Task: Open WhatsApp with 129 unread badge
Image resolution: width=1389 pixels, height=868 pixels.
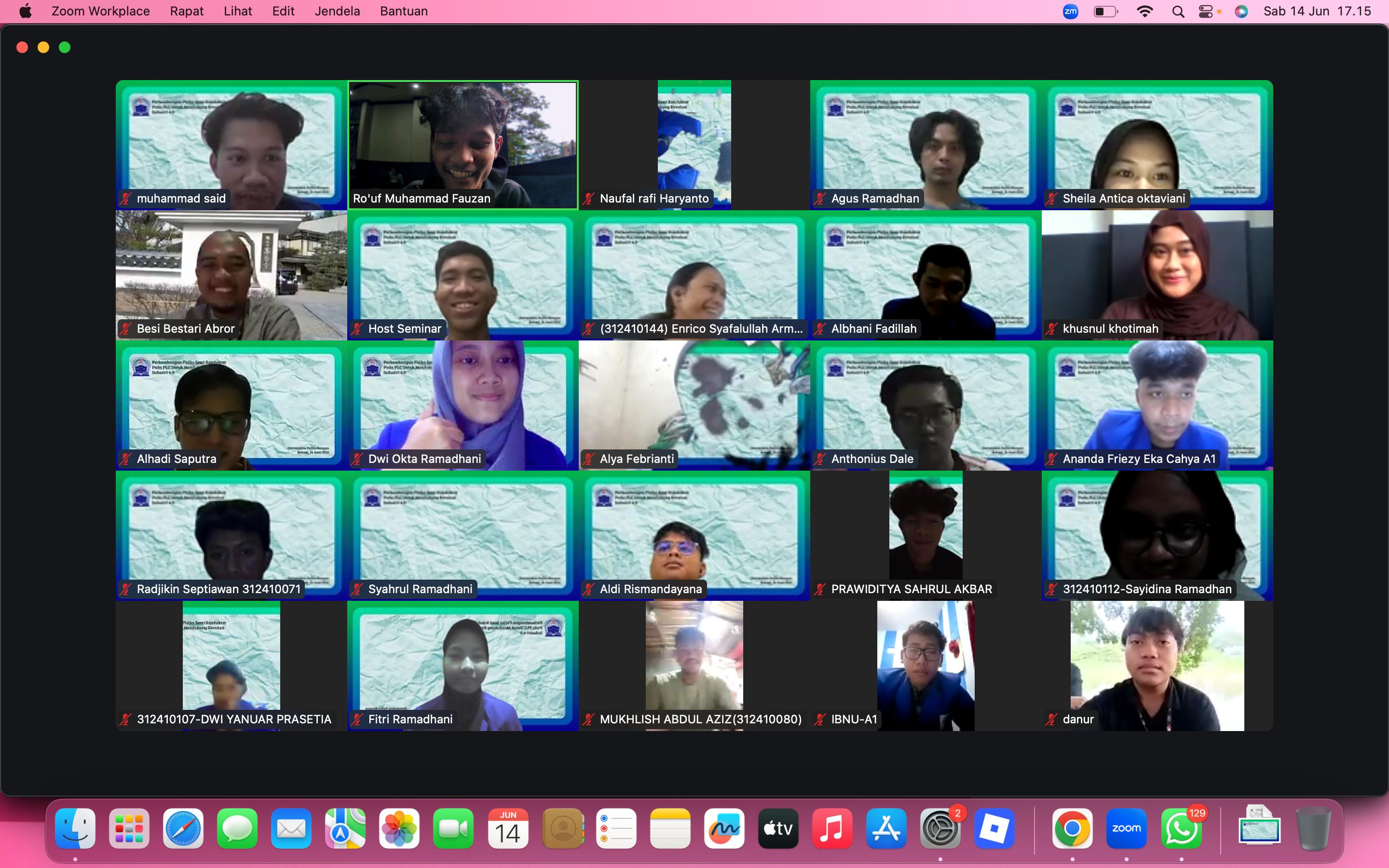Action: (x=1181, y=828)
